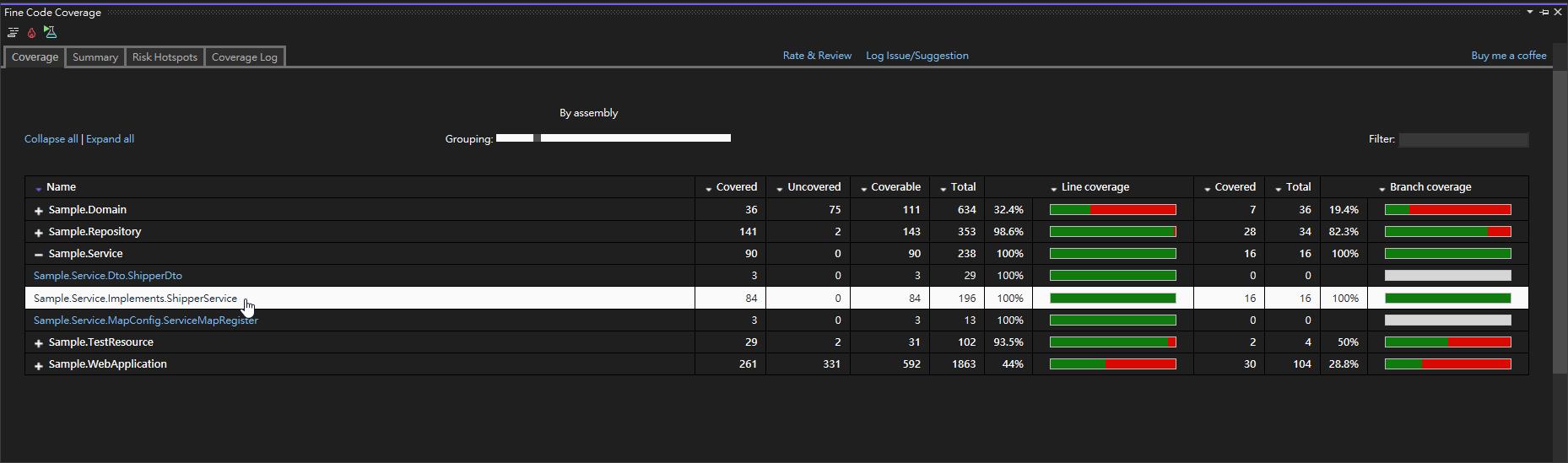Collapse the Sample.Service assembly row
The image size is (1568, 463).
tap(39, 254)
